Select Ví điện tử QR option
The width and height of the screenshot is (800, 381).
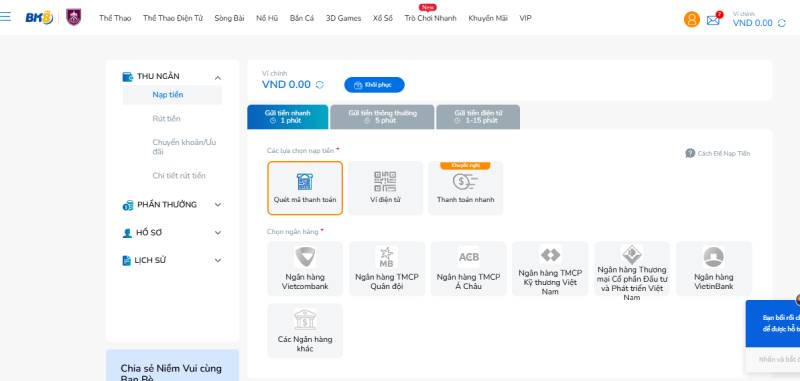pyautogui.click(x=385, y=188)
